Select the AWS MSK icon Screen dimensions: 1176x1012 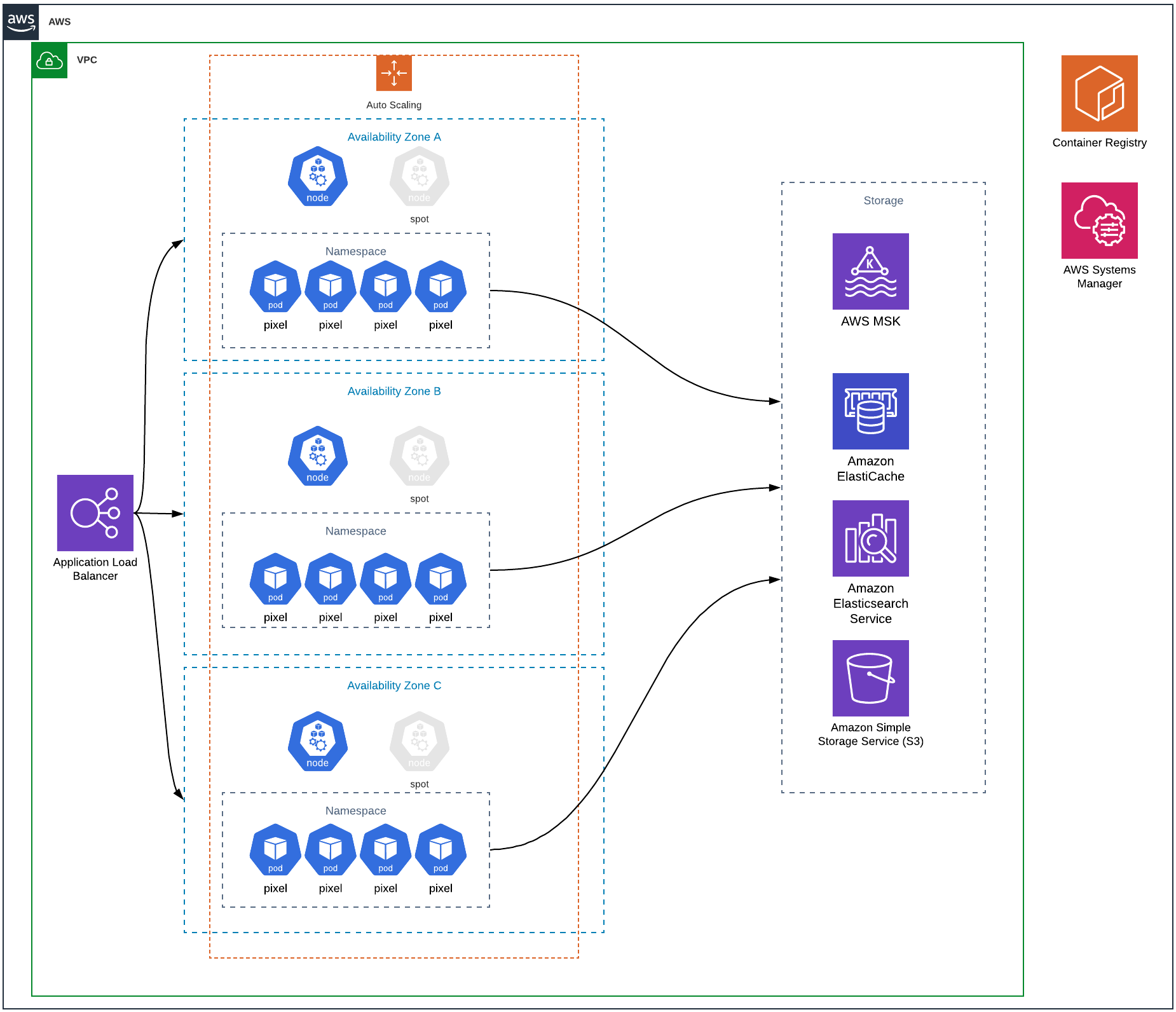coord(871,271)
